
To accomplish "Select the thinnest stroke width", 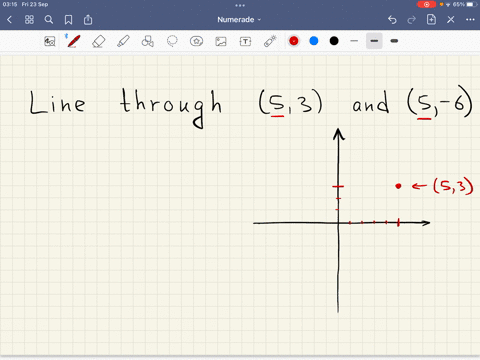I will 354,41.
